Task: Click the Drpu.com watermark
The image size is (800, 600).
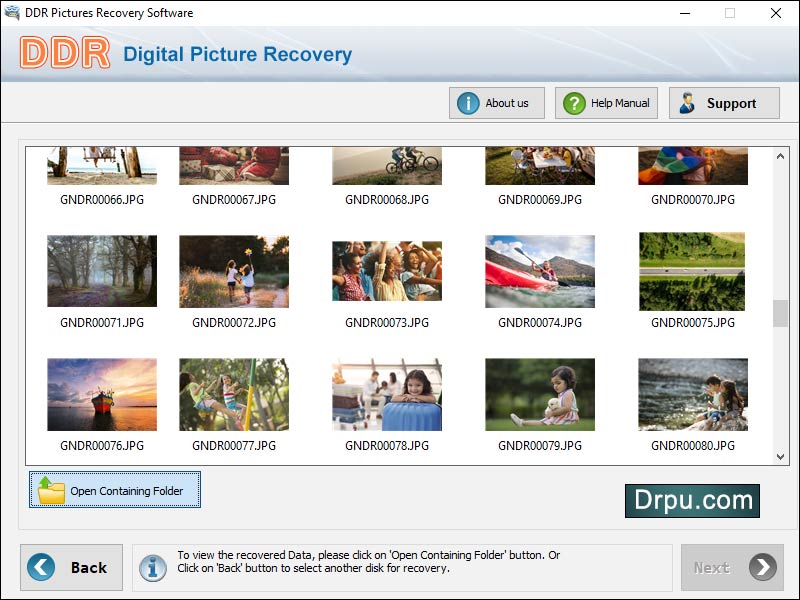Action: 693,500
